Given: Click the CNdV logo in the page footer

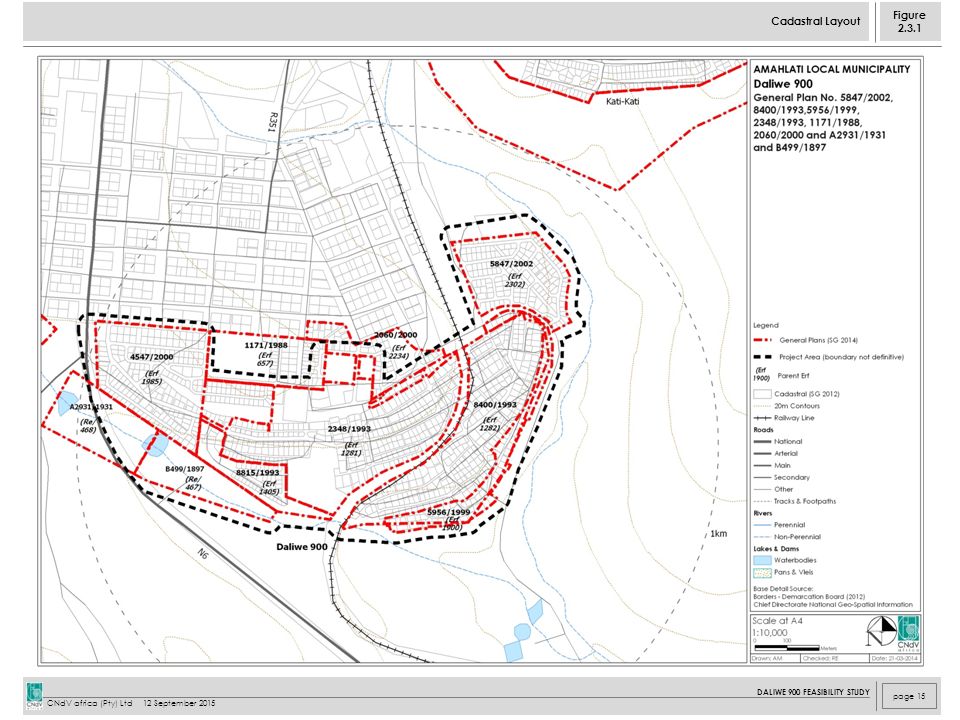Looking at the screenshot, I should pyautogui.click(x=34, y=696).
